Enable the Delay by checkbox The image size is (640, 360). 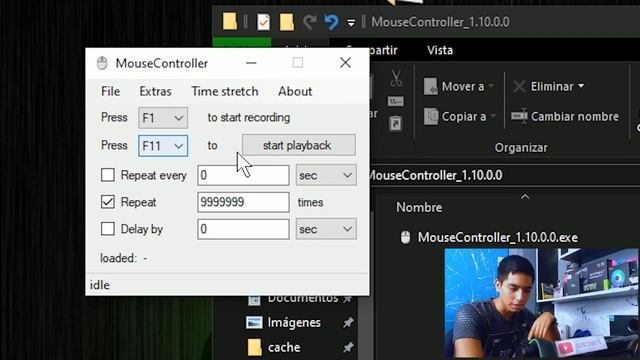(x=108, y=229)
